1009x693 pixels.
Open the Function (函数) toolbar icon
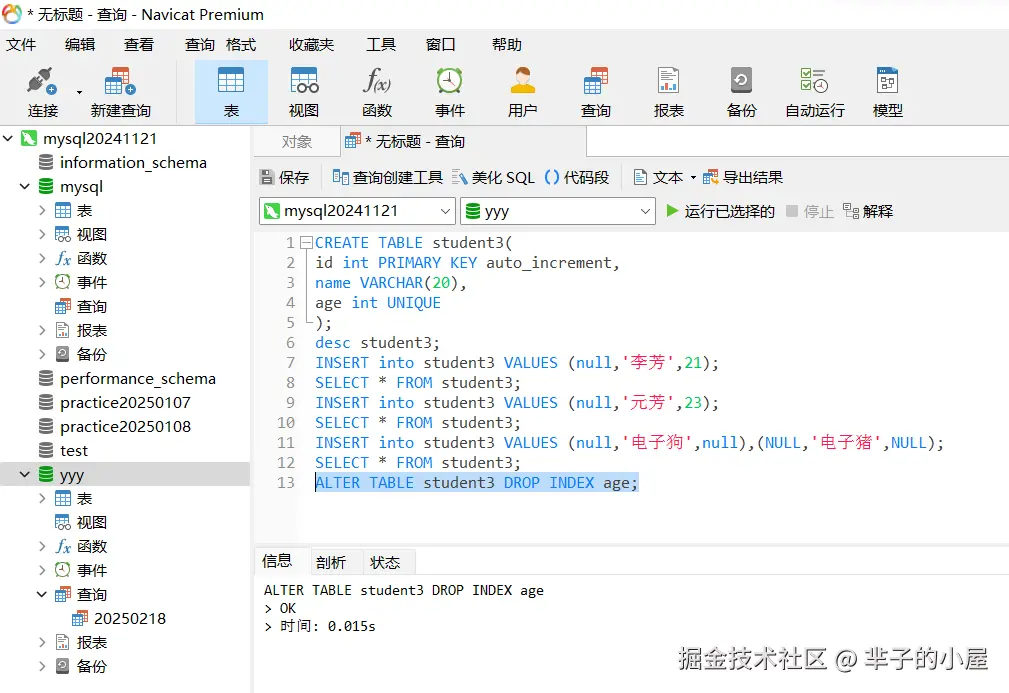(377, 82)
